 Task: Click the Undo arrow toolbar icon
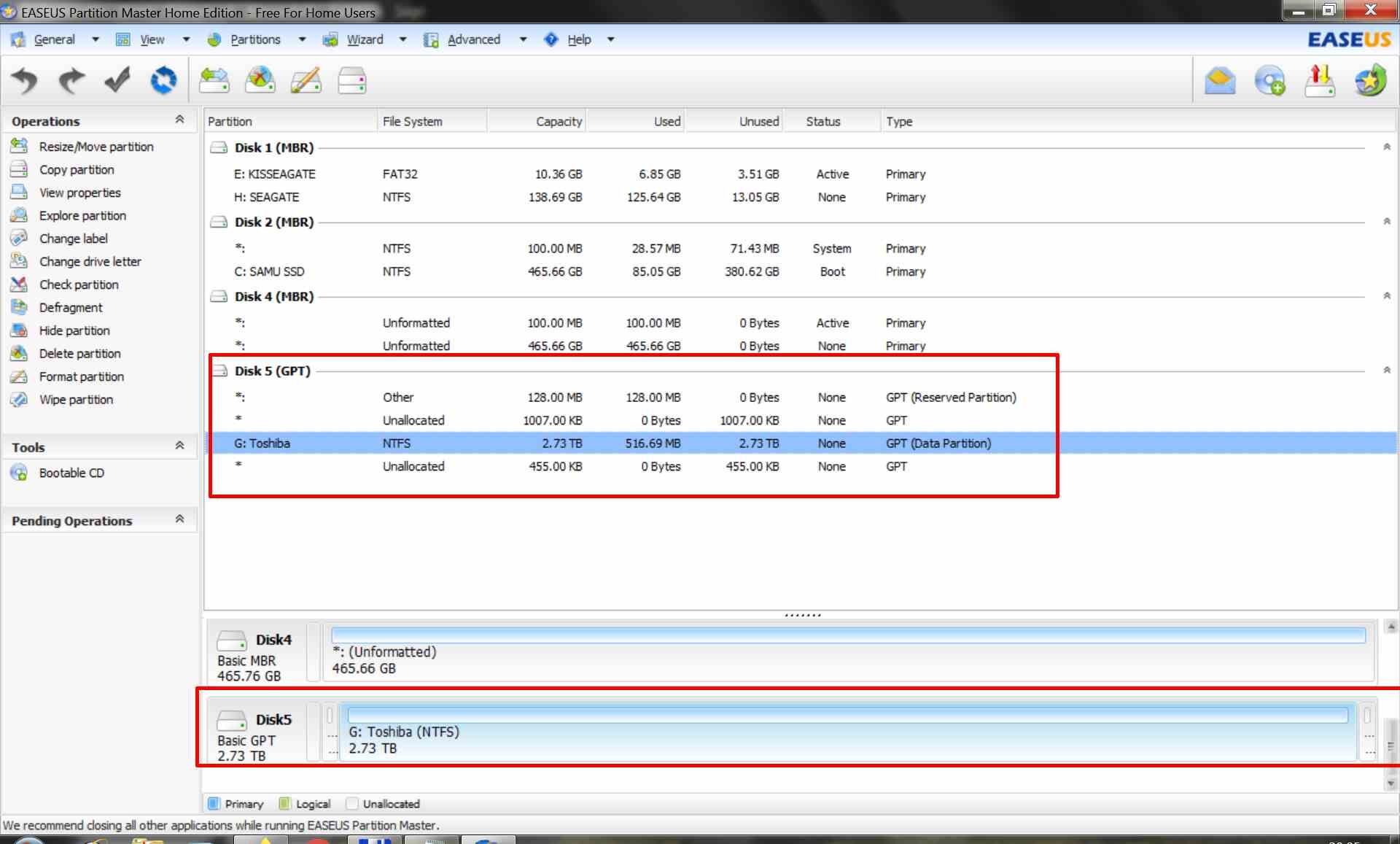coord(25,80)
